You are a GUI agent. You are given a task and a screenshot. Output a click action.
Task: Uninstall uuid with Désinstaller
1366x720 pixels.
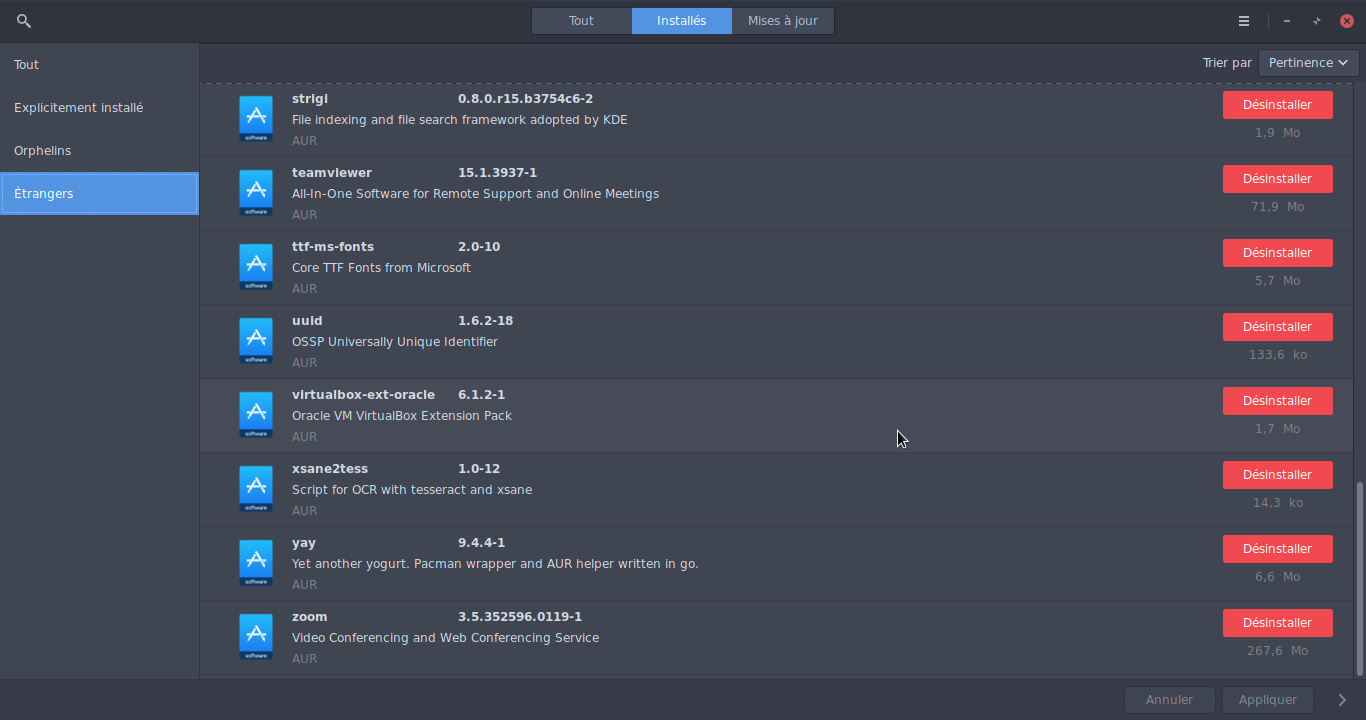tap(1278, 327)
